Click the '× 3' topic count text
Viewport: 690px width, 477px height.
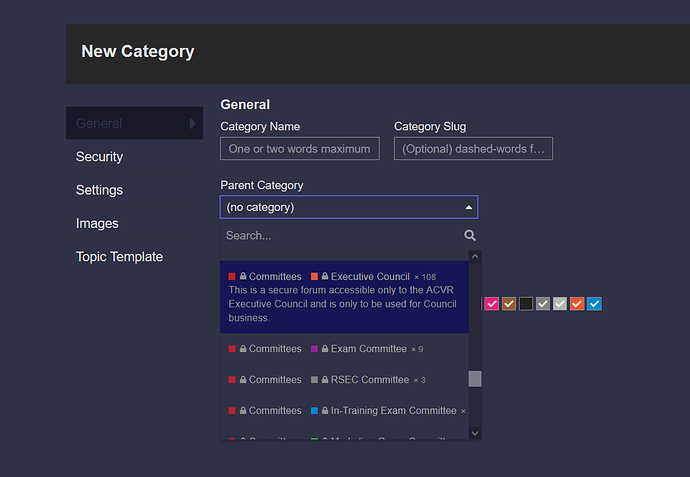point(419,380)
